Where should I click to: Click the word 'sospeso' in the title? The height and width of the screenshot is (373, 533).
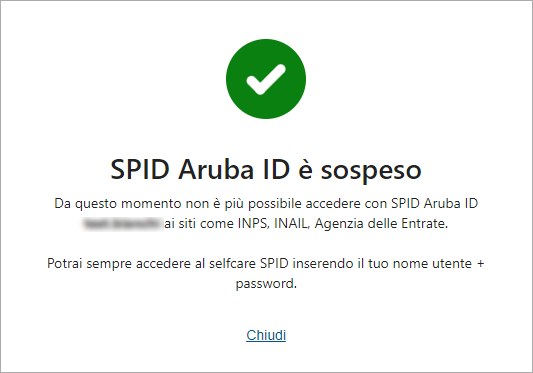point(371,170)
